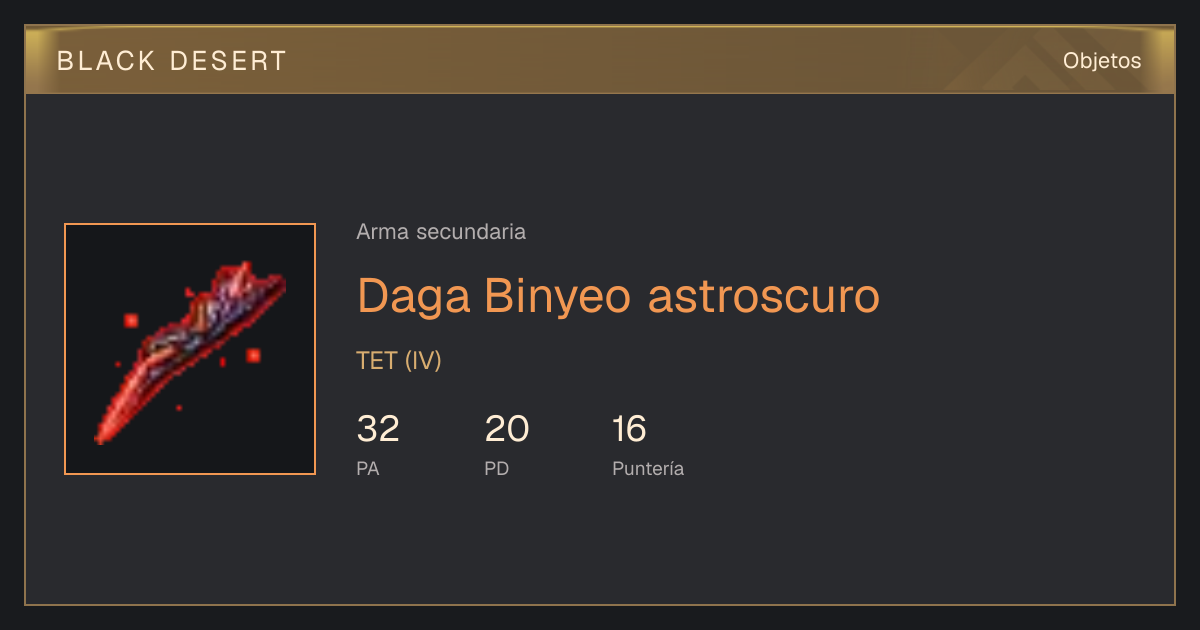This screenshot has height=630, width=1200.
Task: Click the PD value 20
Action: (x=507, y=429)
